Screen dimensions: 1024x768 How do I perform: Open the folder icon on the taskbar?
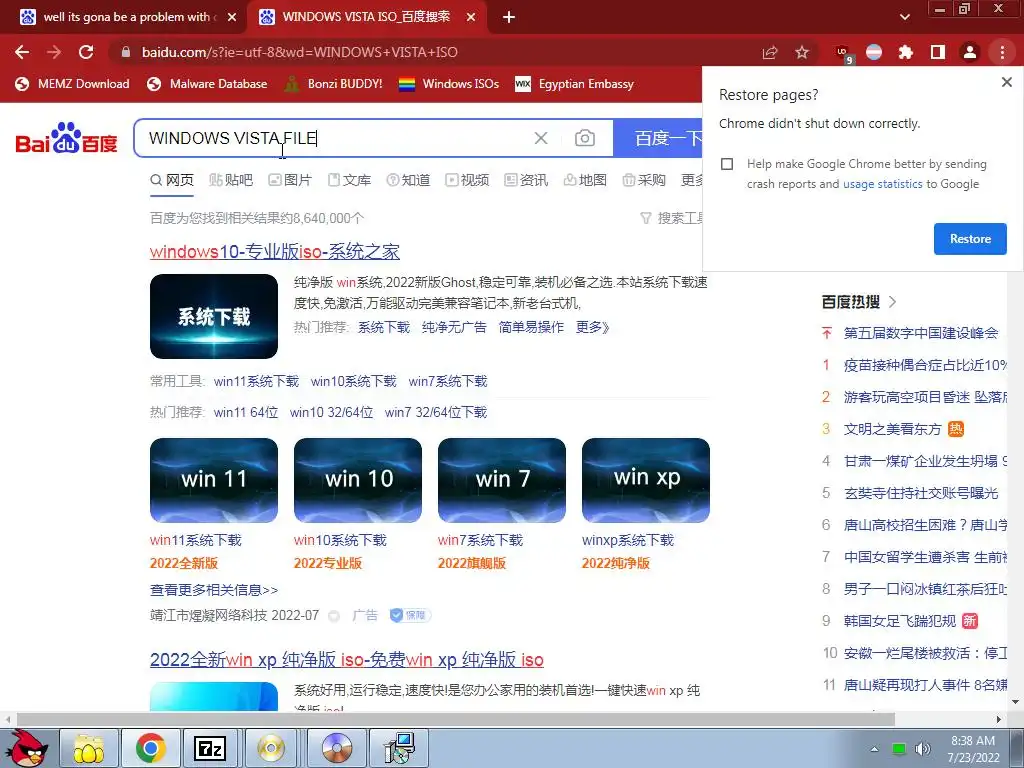89,748
